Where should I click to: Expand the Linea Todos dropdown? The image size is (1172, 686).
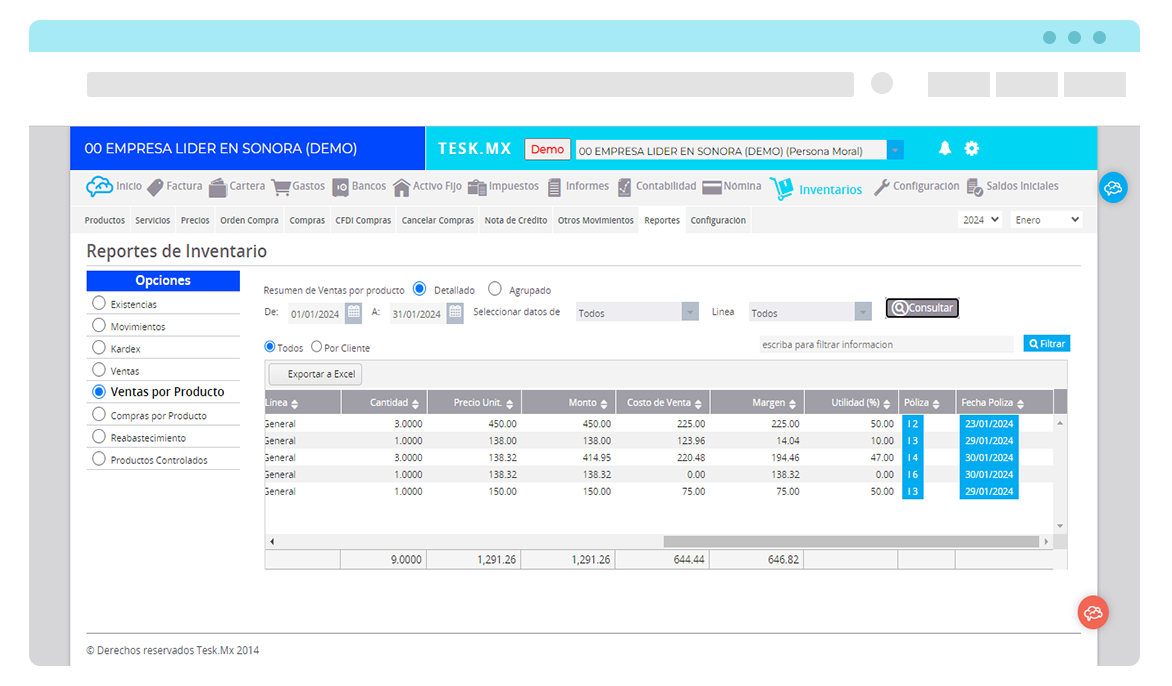808,311
